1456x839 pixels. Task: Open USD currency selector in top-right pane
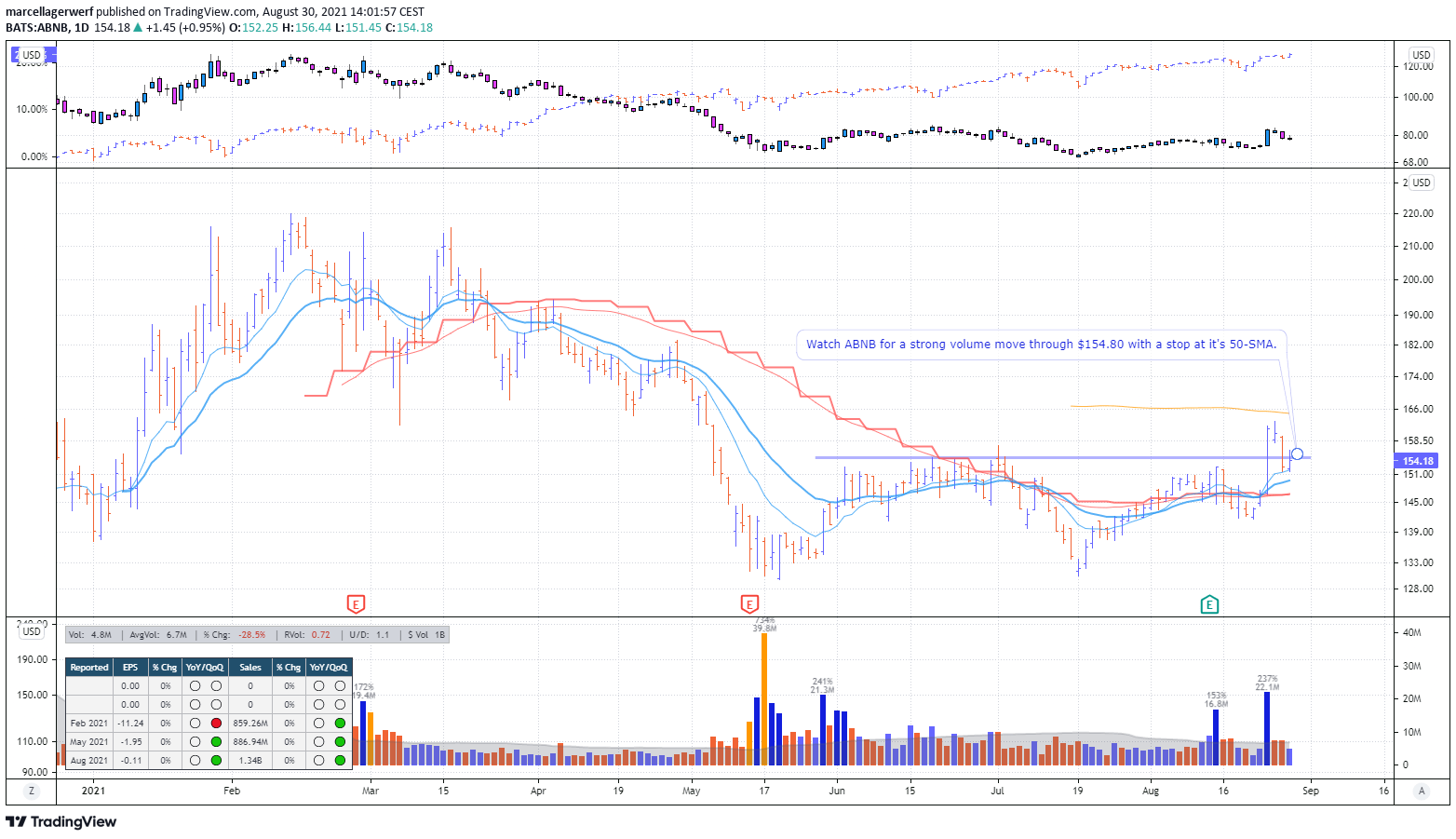tap(1422, 55)
